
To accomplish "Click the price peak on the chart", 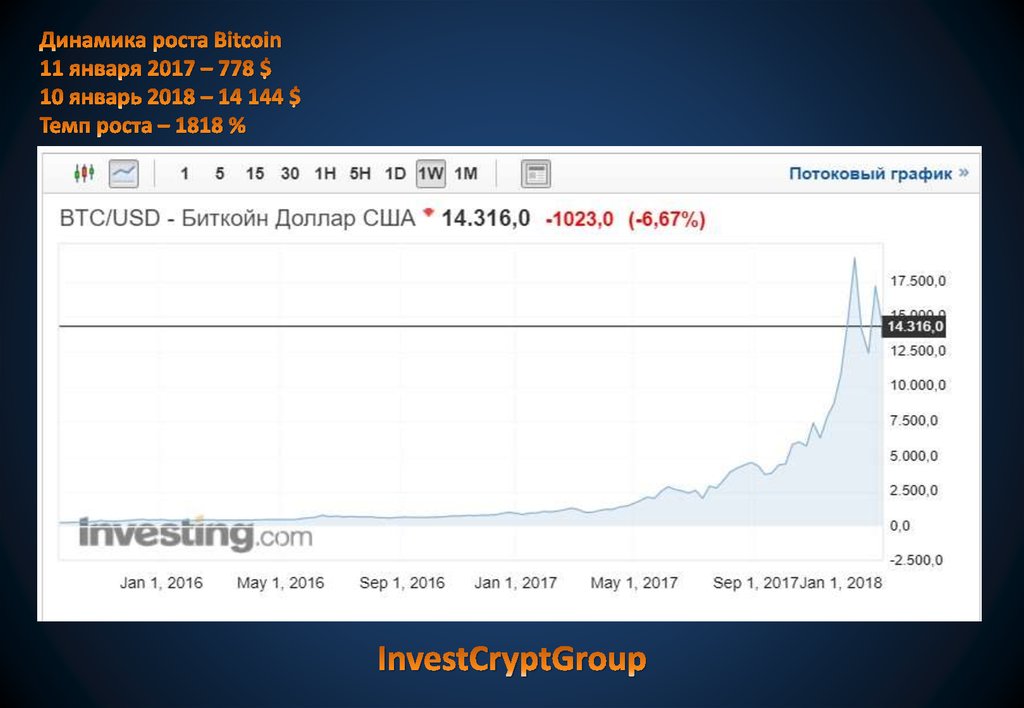I will 854,259.
